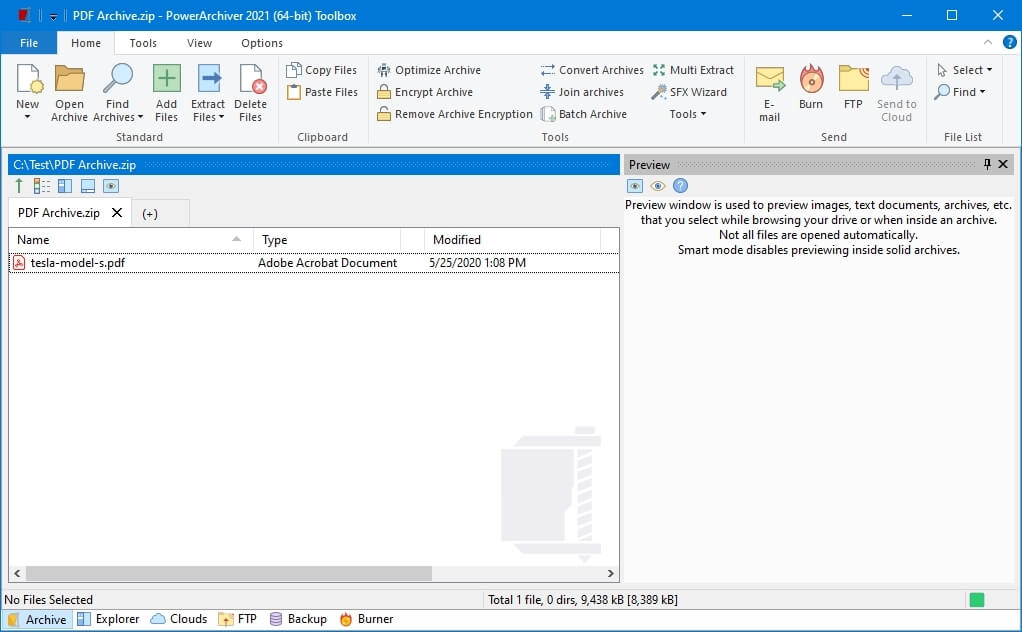Open an archive with Open Archive
This screenshot has height=632, width=1022.
click(x=69, y=93)
